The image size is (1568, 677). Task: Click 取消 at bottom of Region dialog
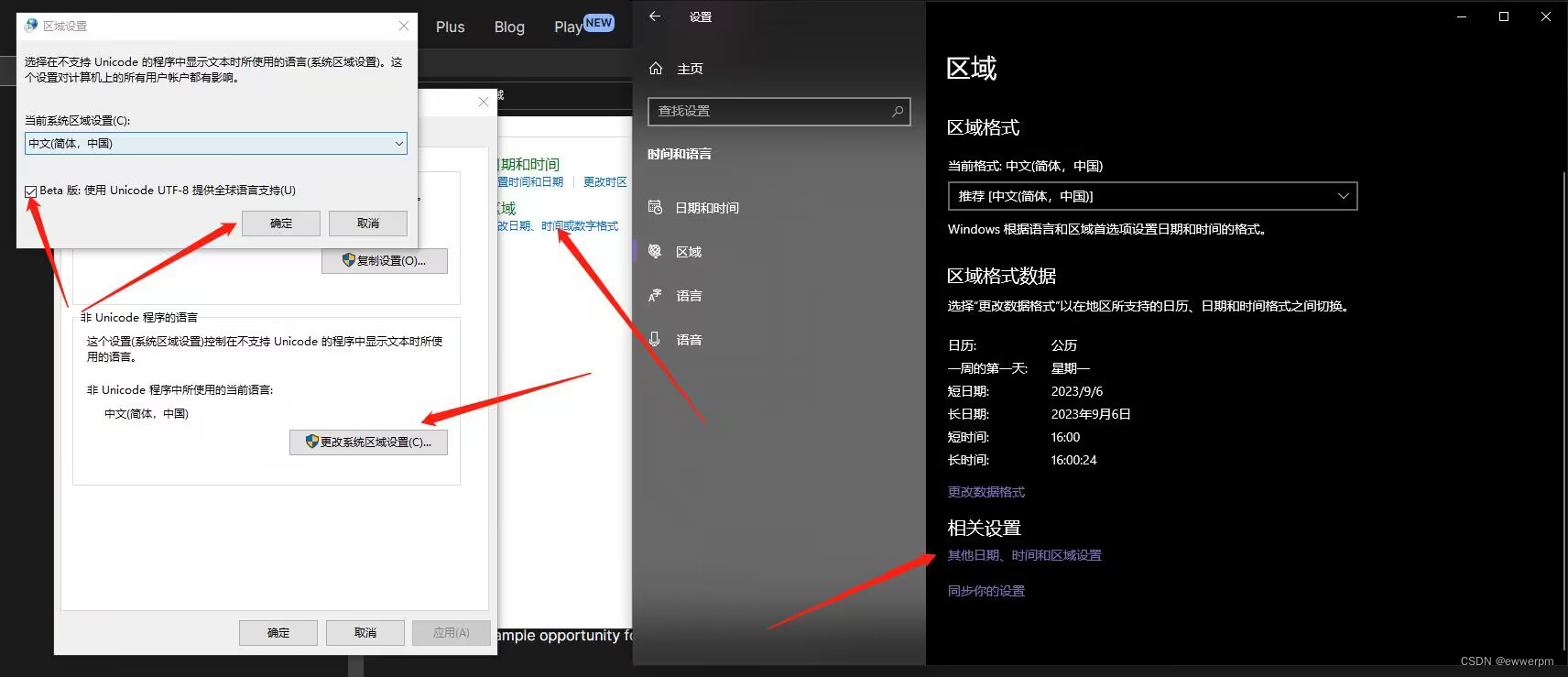[365, 633]
